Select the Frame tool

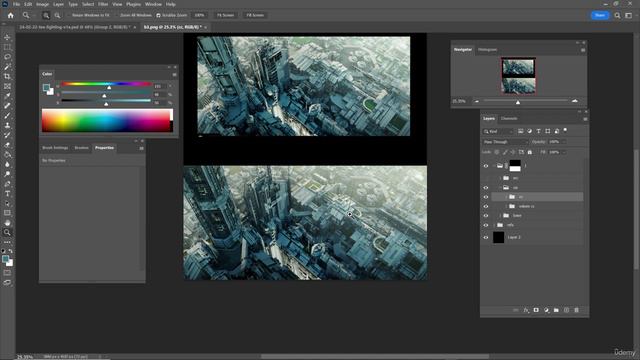(x=7, y=86)
